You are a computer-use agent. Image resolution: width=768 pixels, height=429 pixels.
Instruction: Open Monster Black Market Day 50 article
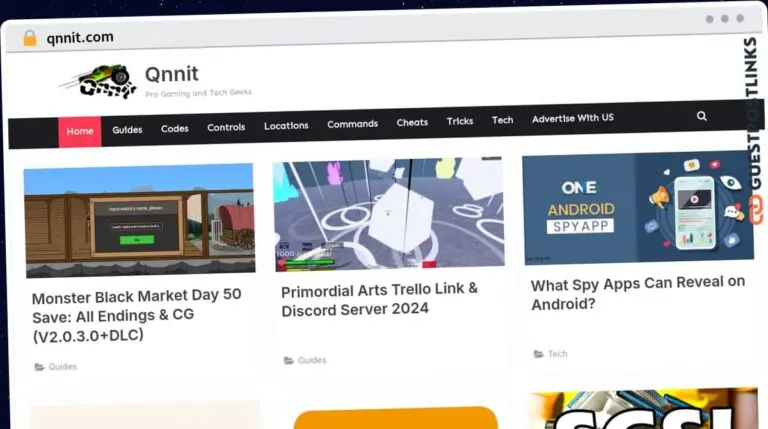(137, 315)
